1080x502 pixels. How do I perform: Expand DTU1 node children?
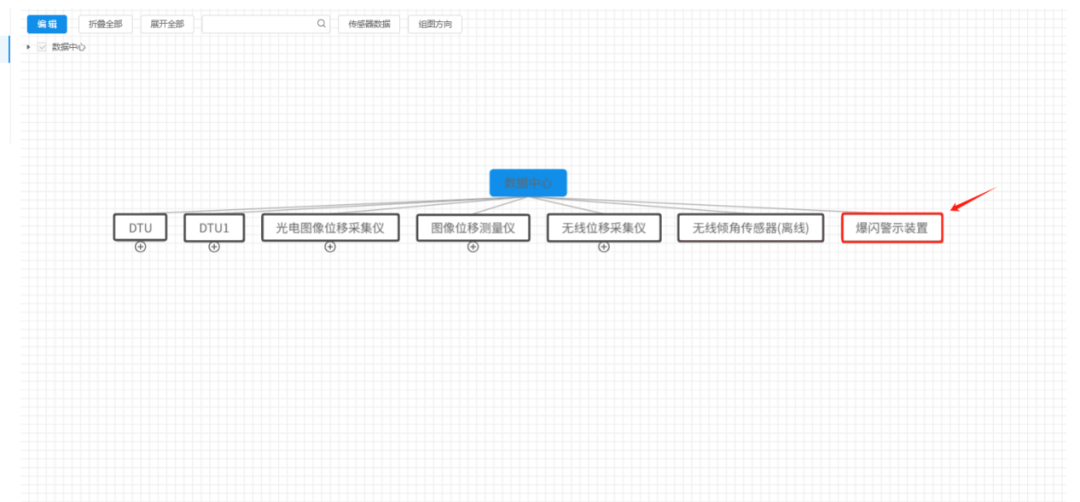(214, 247)
